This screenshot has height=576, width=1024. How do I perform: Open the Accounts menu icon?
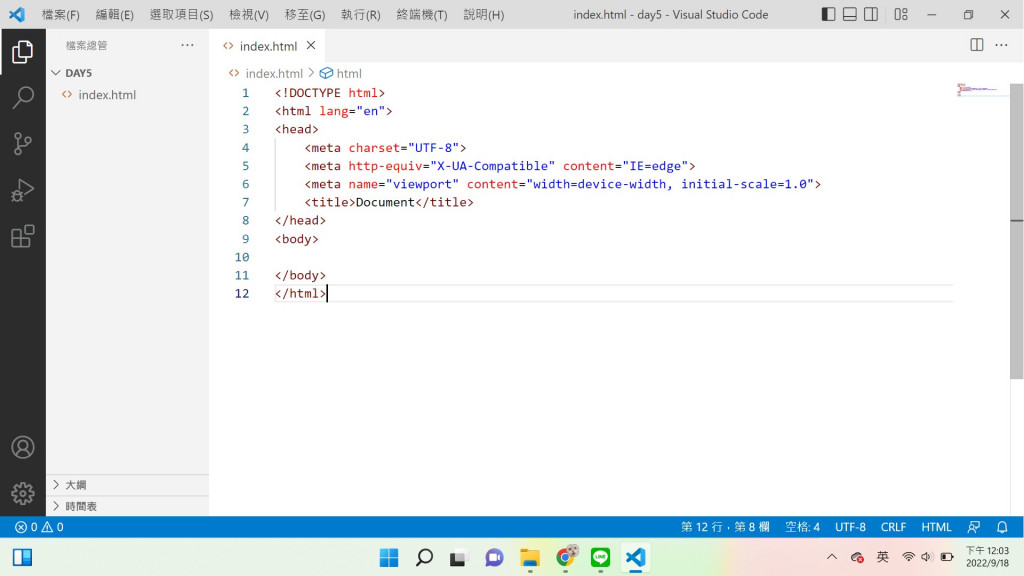[23, 447]
